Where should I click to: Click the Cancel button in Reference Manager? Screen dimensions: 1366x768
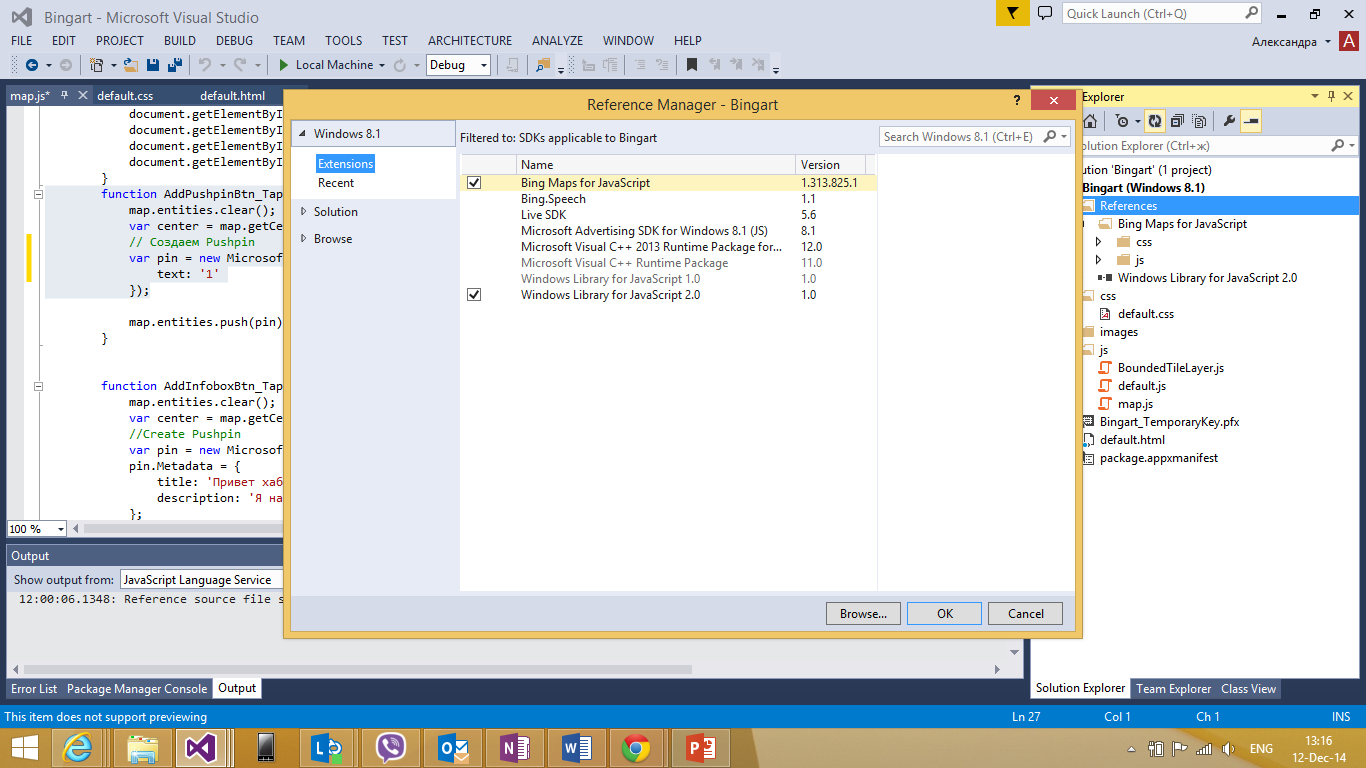[x=1025, y=614]
